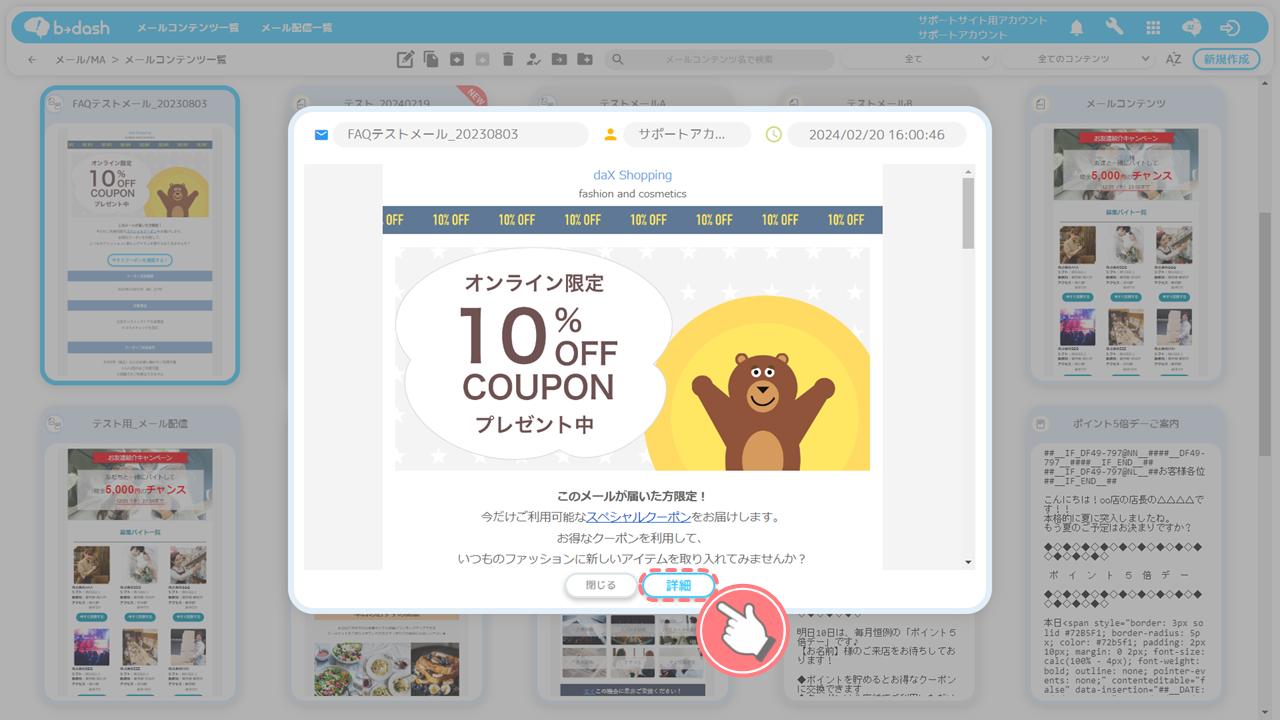Click the trash delete toolbar icon

508,60
